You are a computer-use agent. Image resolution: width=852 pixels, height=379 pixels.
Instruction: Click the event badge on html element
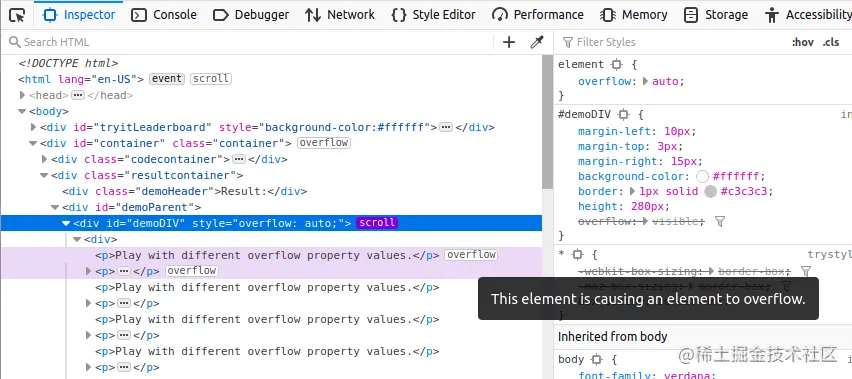(x=167, y=79)
